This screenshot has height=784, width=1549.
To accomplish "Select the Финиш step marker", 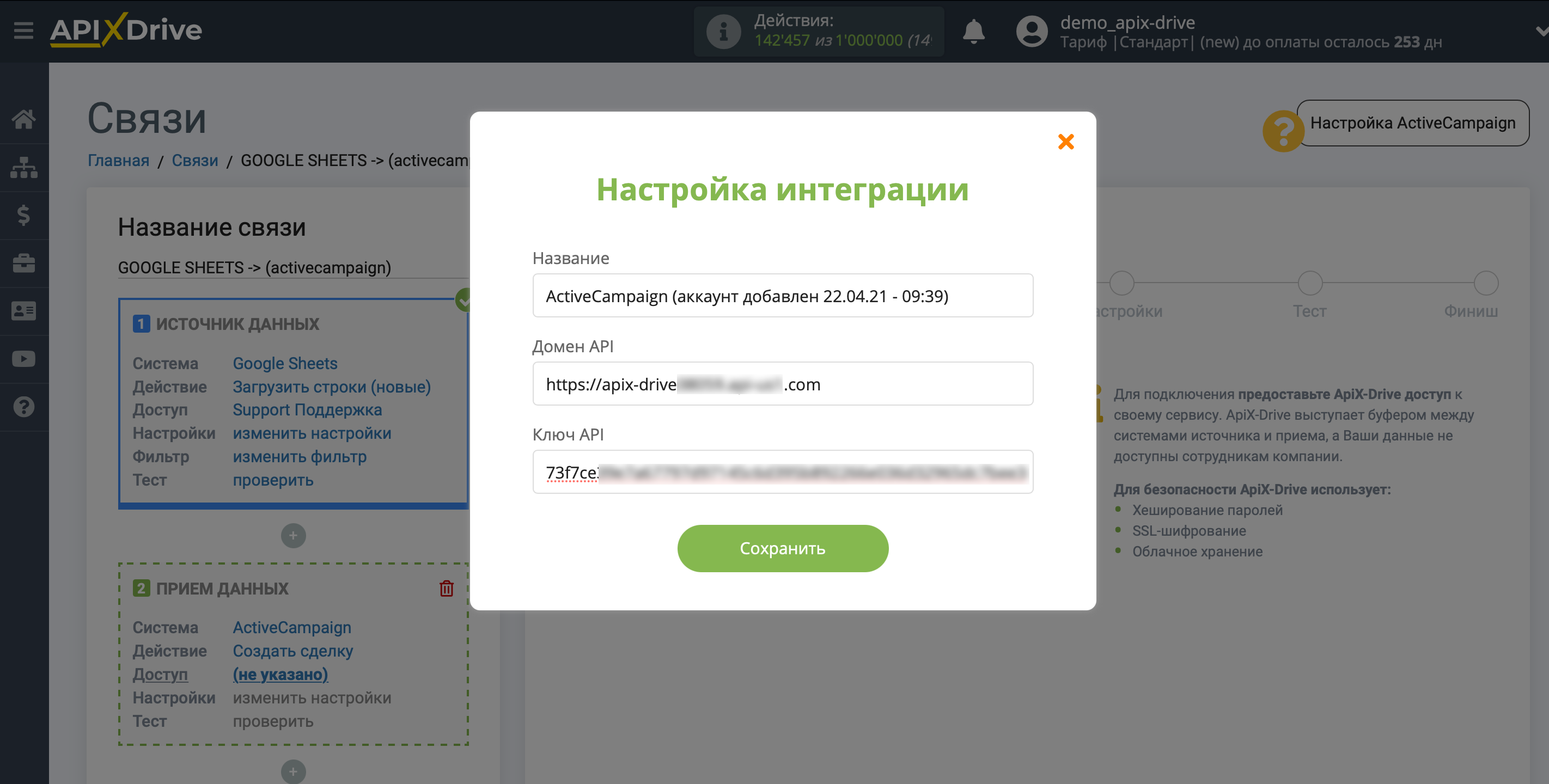I will click(x=1485, y=283).
